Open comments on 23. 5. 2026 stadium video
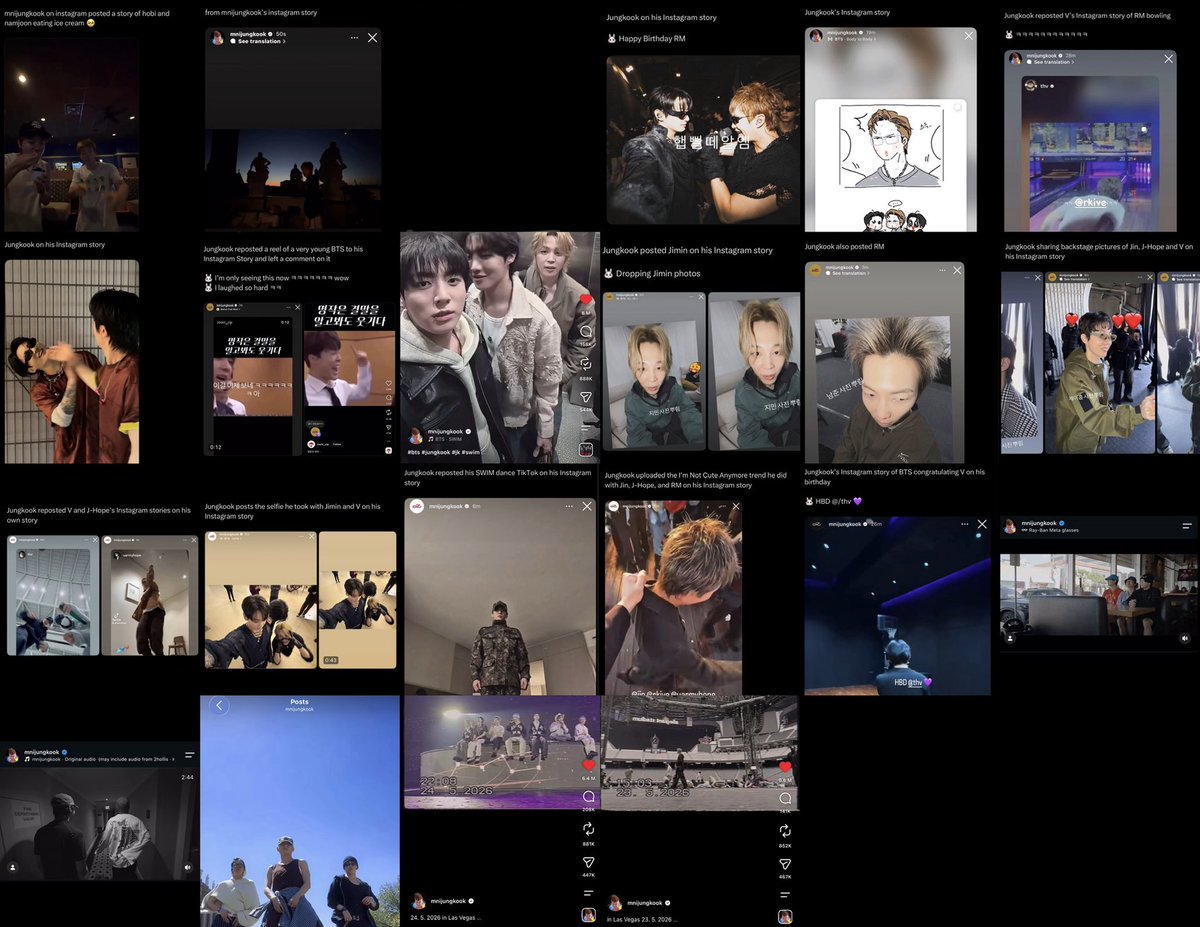Image resolution: width=1200 pixels, height=927 pixels. [x=785, y=798]
